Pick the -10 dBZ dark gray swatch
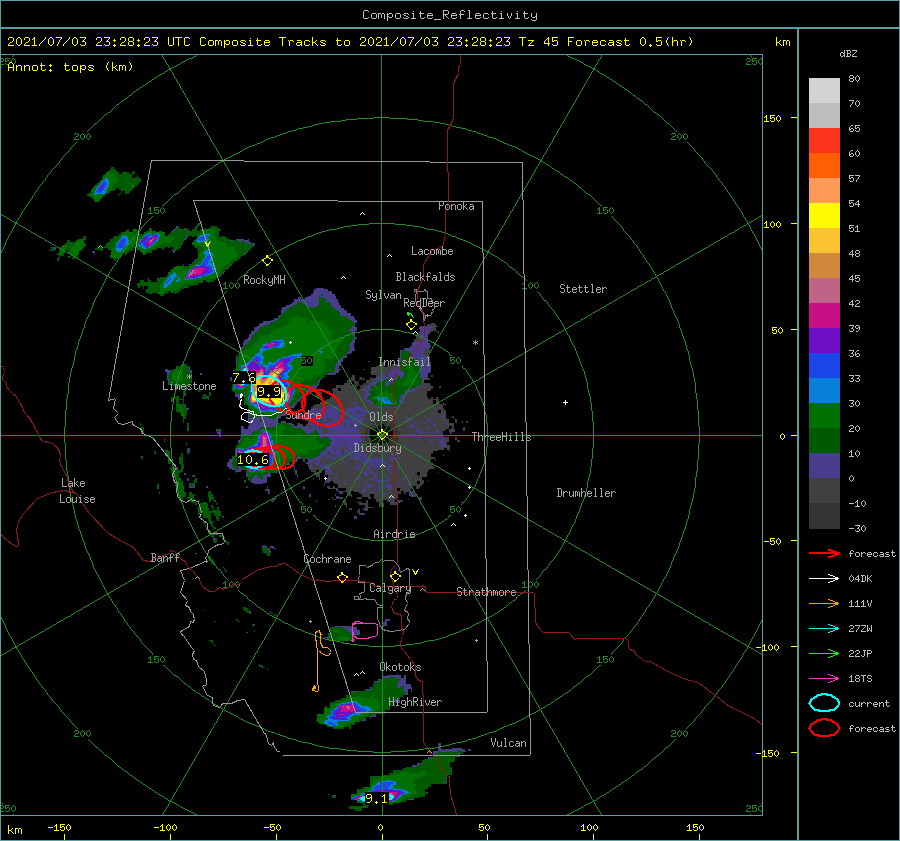Image resolution: width=900 pixels, height=841 pixels. pyautogui.click(x=824, y=516)
